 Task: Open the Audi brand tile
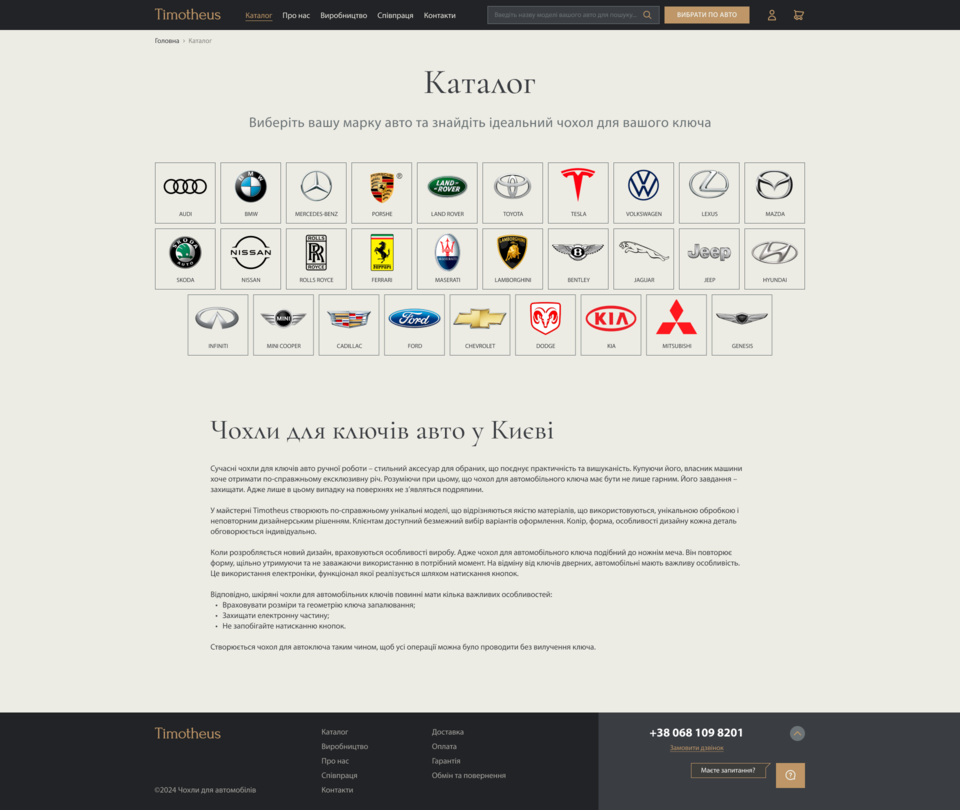(186, 193)
